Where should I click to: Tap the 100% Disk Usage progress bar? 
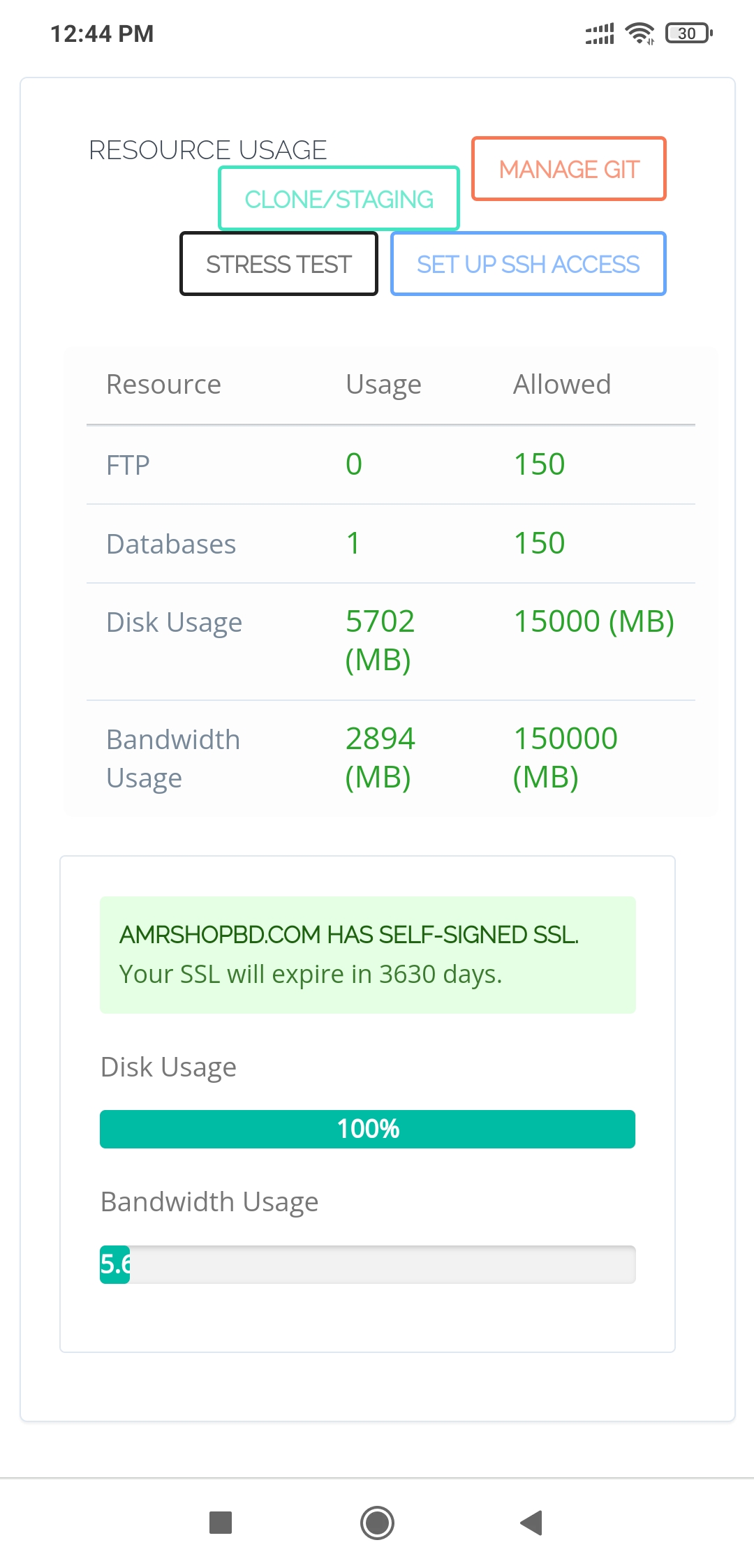point(368,1127)
